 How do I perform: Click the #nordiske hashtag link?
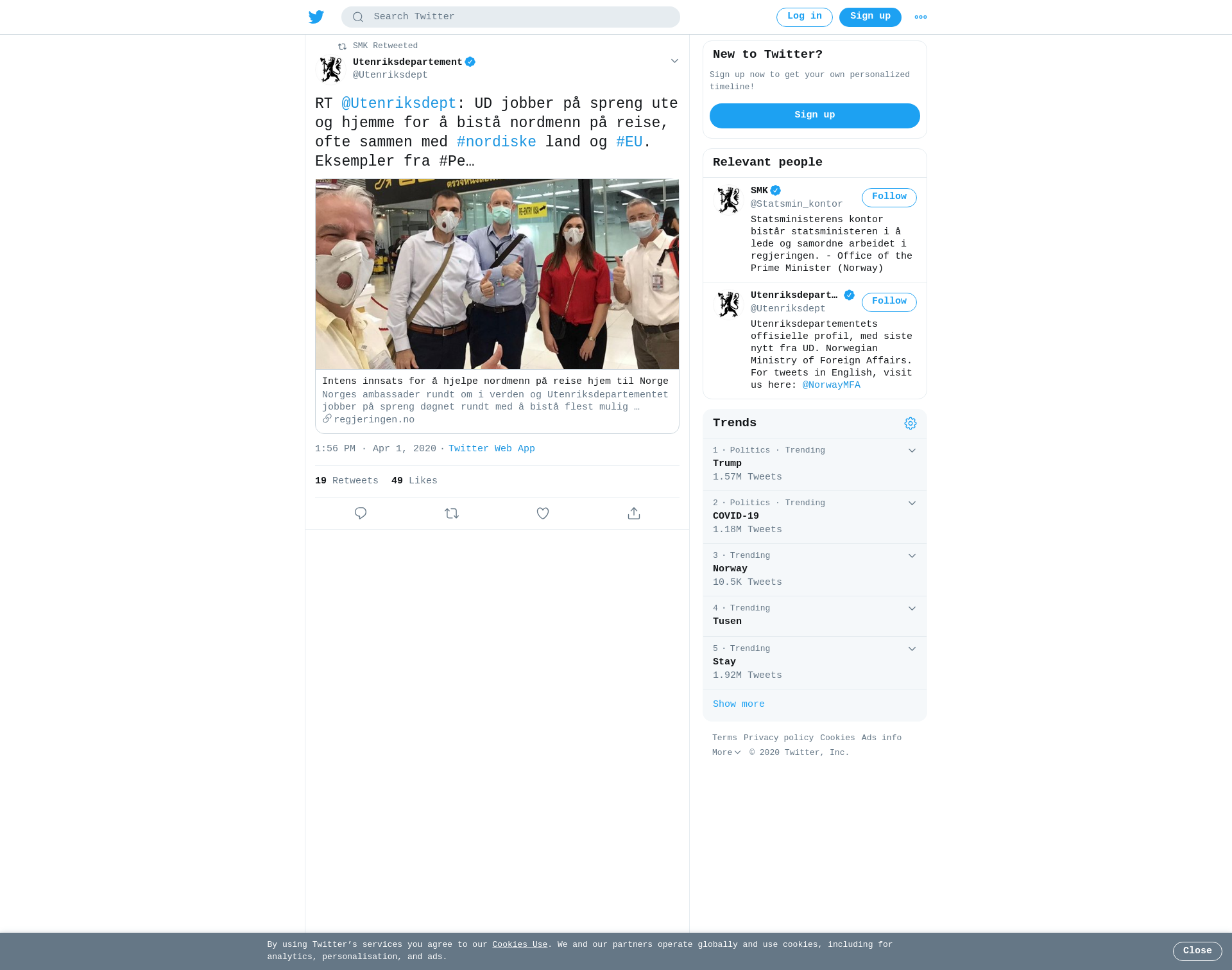click(496, 142)
